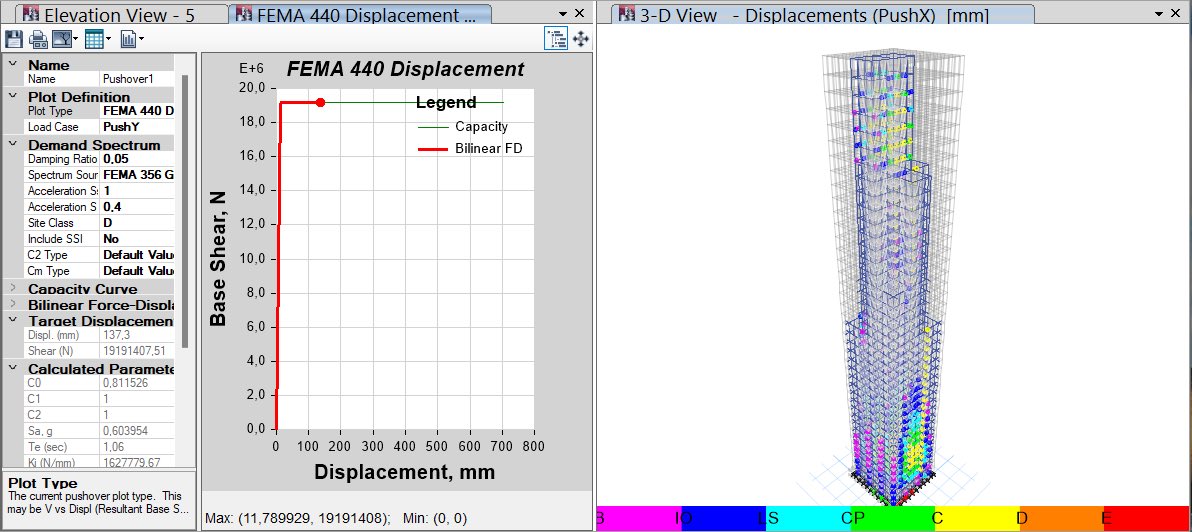Click the Print icon in plot toolbar
The width and height of the screenshot is (1192, 532).
pos(37,39)
